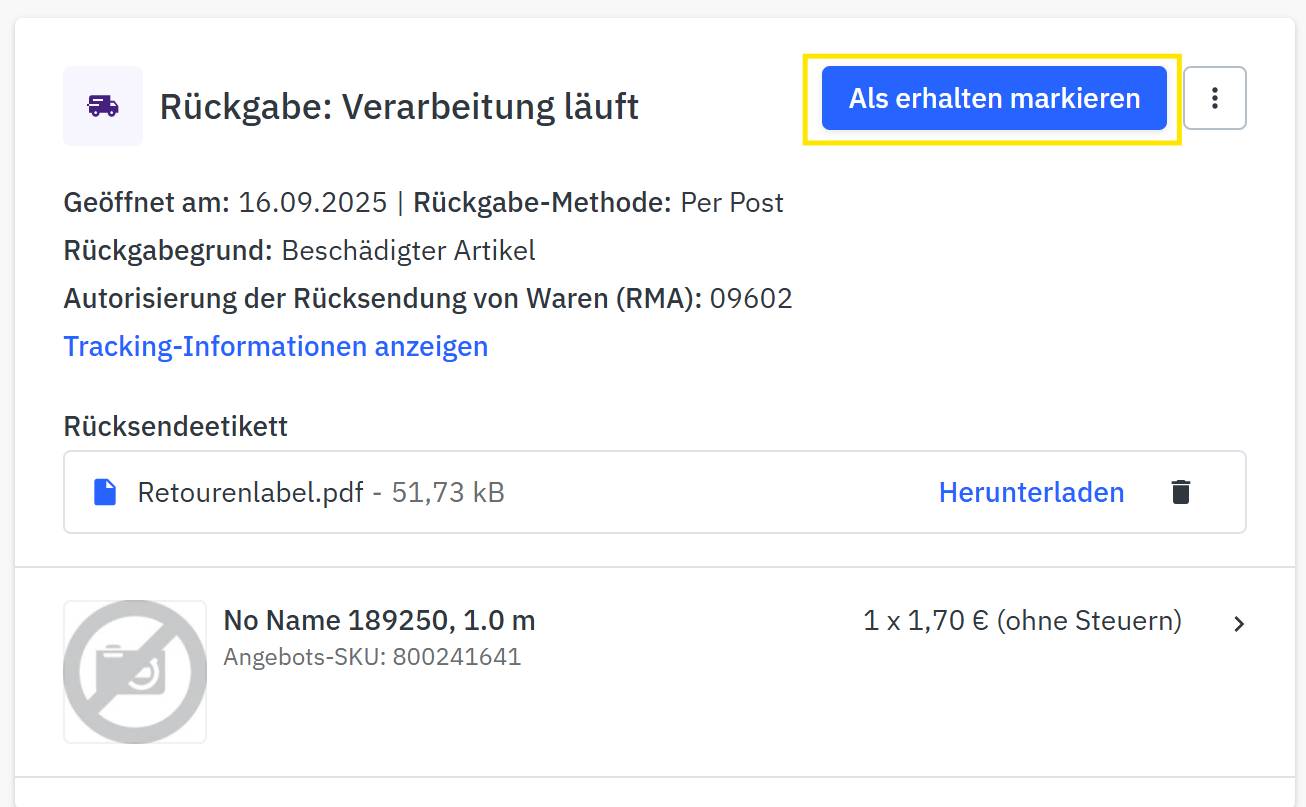Click the 'Retourenlabel.pdf' file name

[x=250, y=492]
